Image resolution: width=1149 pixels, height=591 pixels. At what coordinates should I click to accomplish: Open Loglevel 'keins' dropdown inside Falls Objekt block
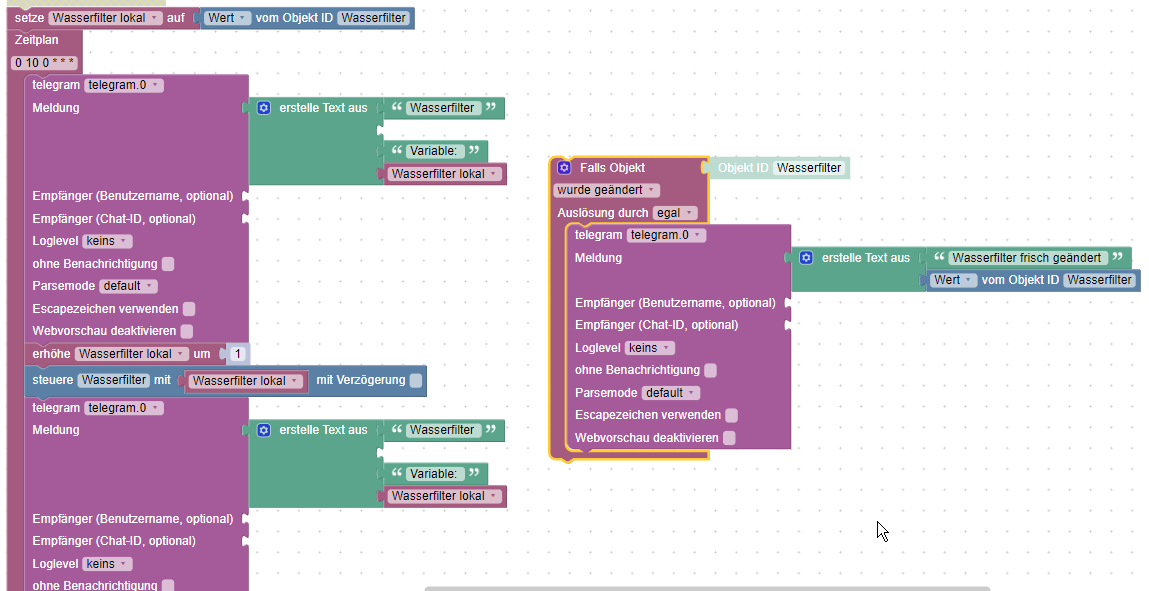click(x=649, y=348)
